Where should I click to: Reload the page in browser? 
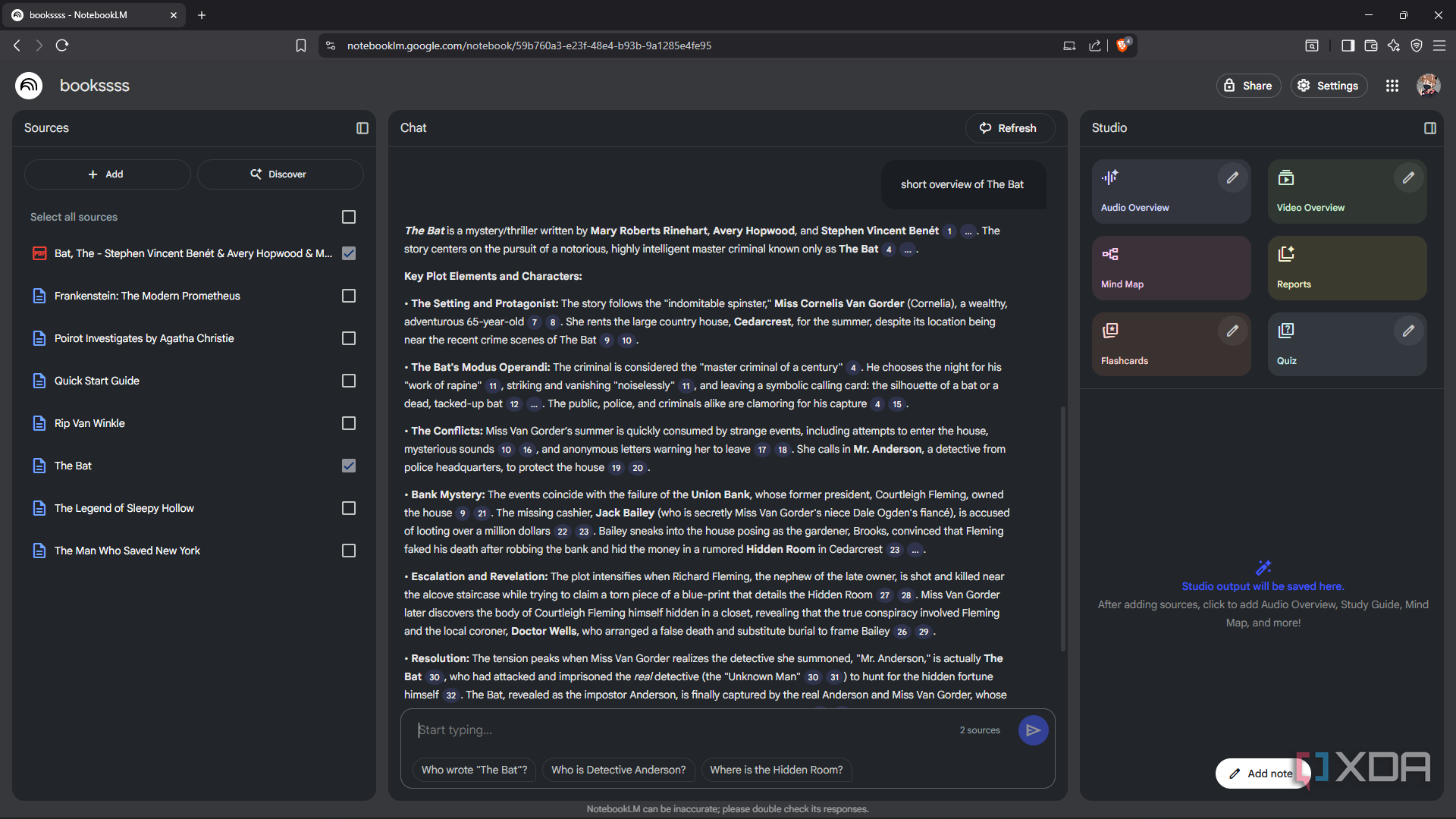[62, 45]
